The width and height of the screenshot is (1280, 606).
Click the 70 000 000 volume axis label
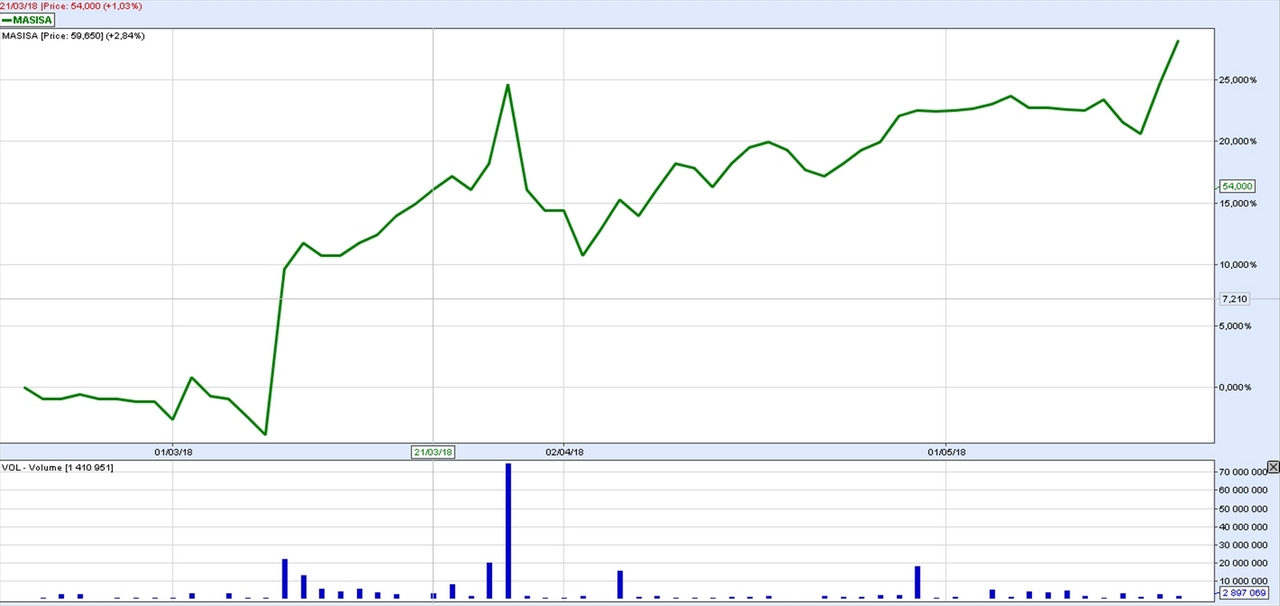tap(1243, 472)
